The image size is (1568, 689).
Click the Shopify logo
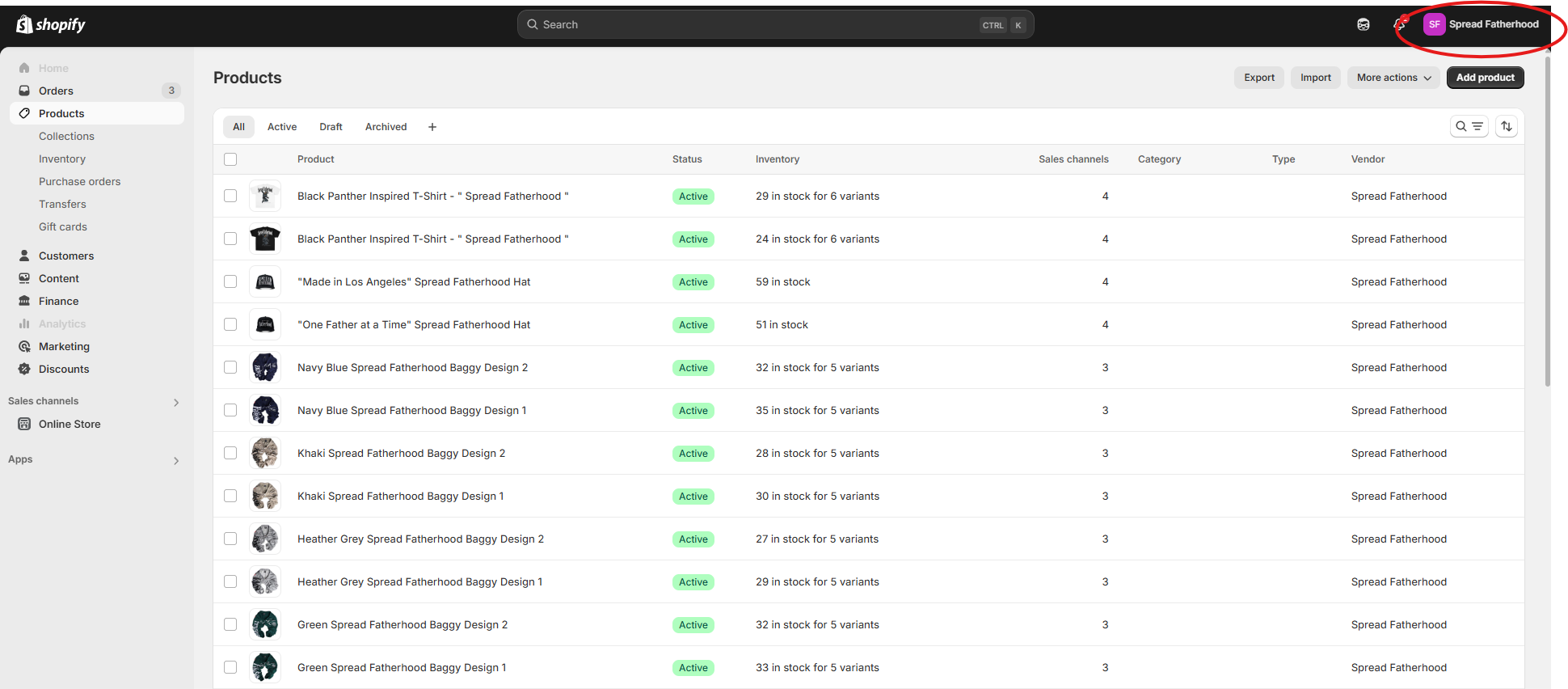(x=50, y=24)
